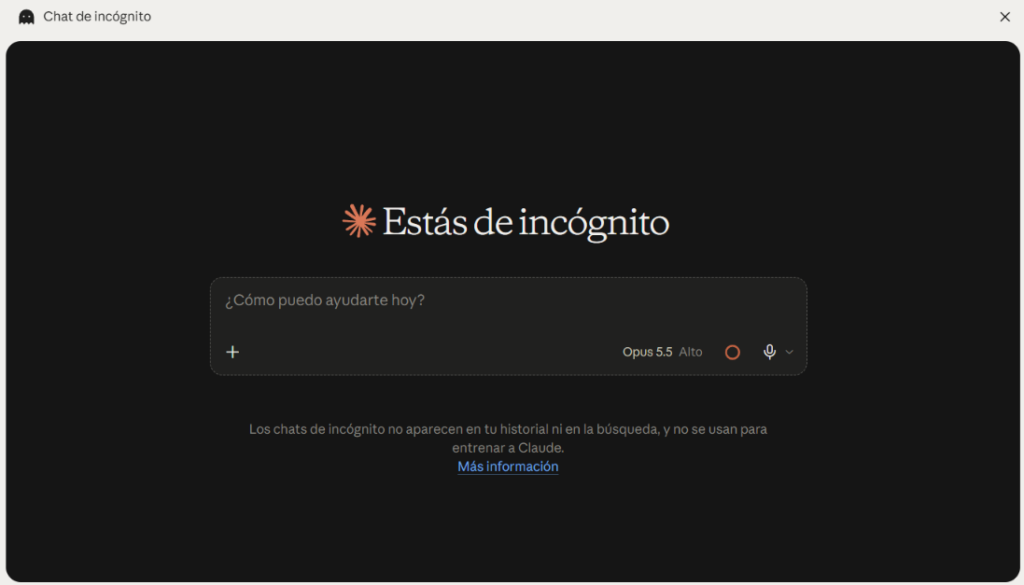Click the plus attachment icon
This screenshot has height=585, width=1024.
coord(232,352)
